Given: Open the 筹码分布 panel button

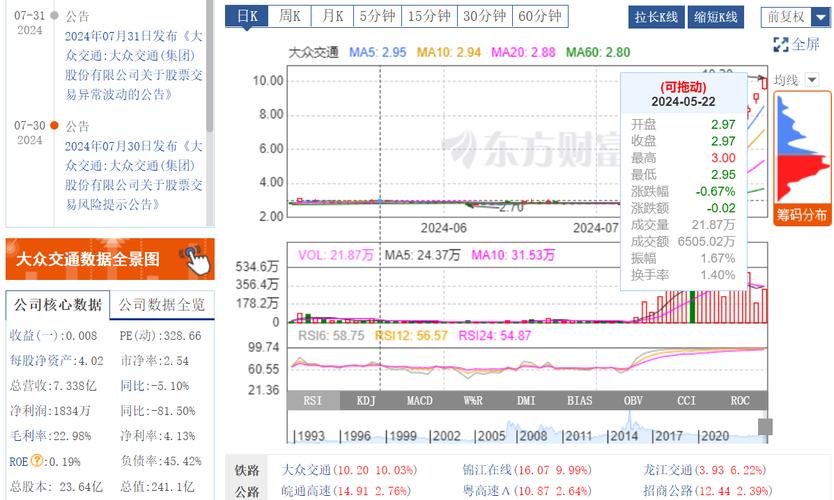Looking at the screenshot, I should [x=802, y=215].
